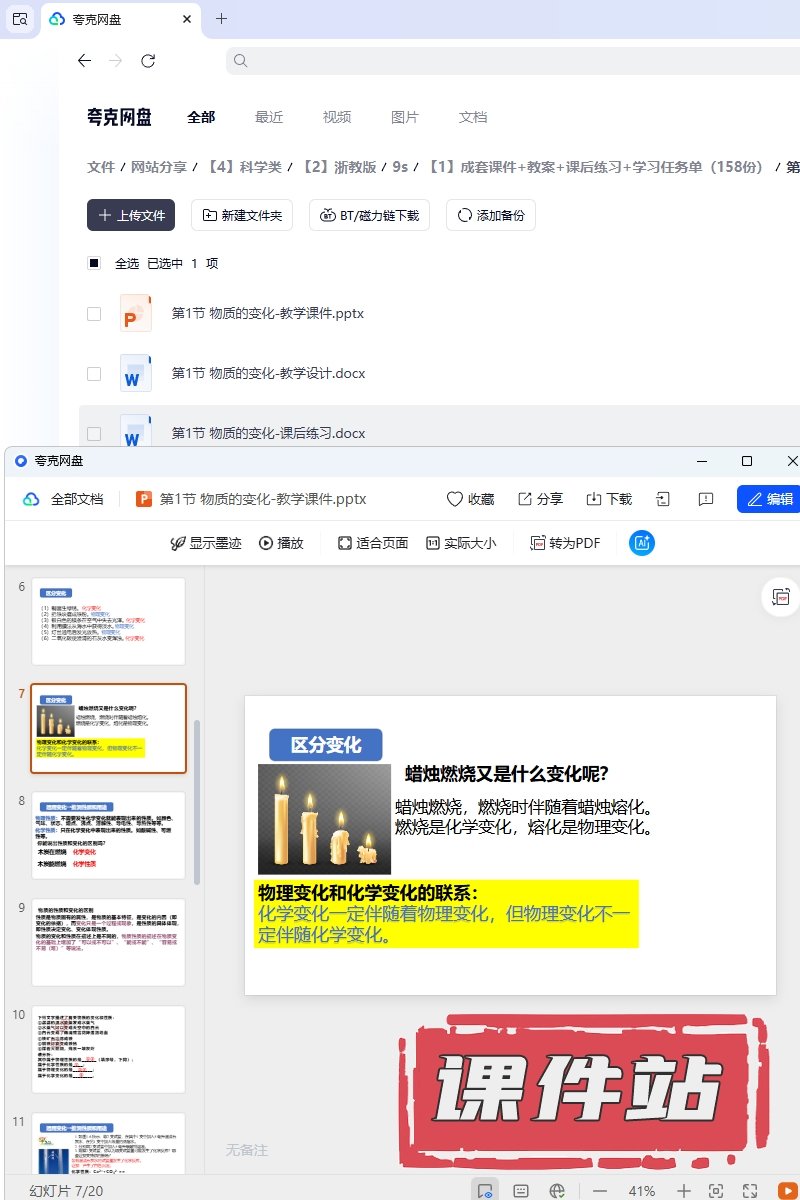Enter full screen via status bar icon
This screenshot has height=1200, width=800.
click(x=750, y=1190)
